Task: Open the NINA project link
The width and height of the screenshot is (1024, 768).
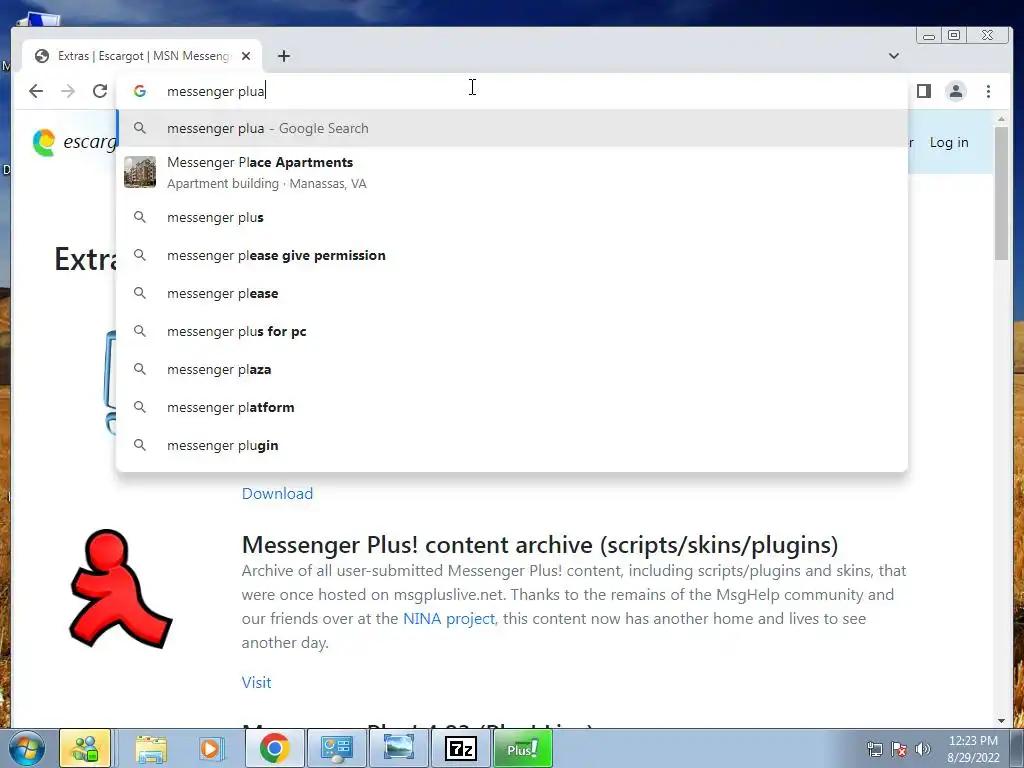Action: [449, 618]
